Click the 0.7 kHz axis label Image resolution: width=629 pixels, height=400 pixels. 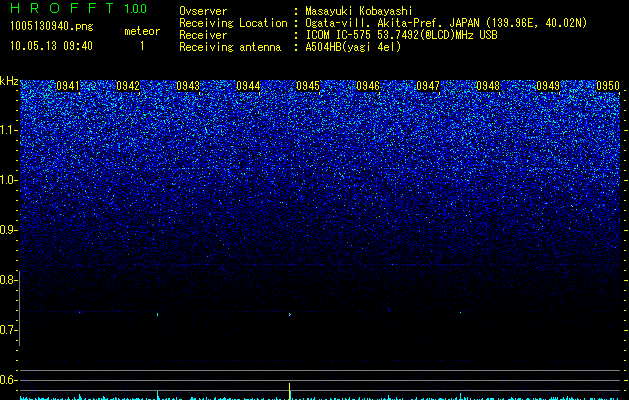tap(9, 330)
